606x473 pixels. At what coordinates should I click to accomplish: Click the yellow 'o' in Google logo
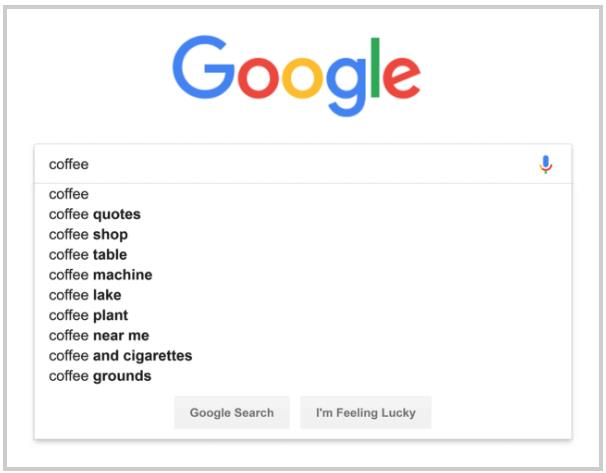tap(303, 78)
